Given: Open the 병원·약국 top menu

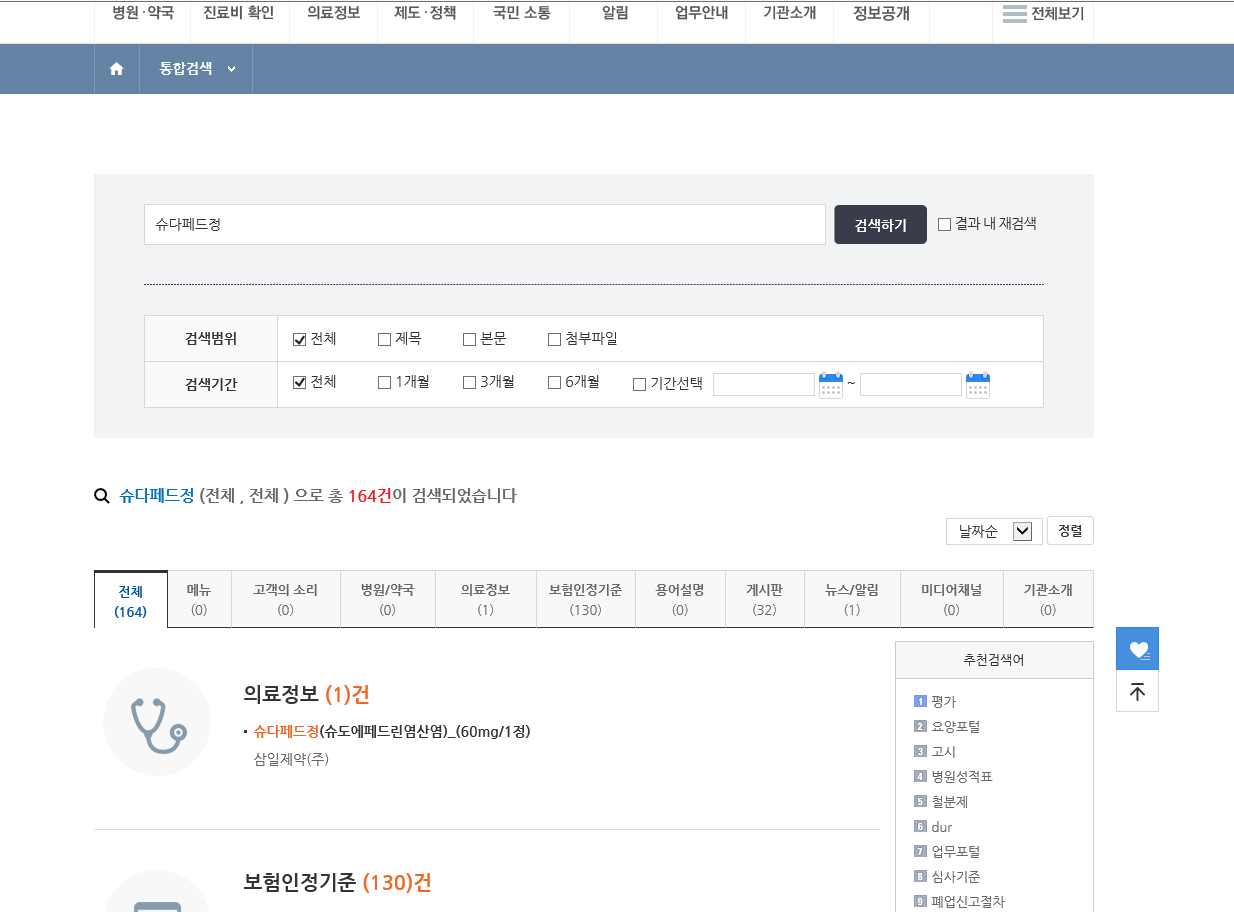Looking at the screenshot, I should tap(143, 14).
